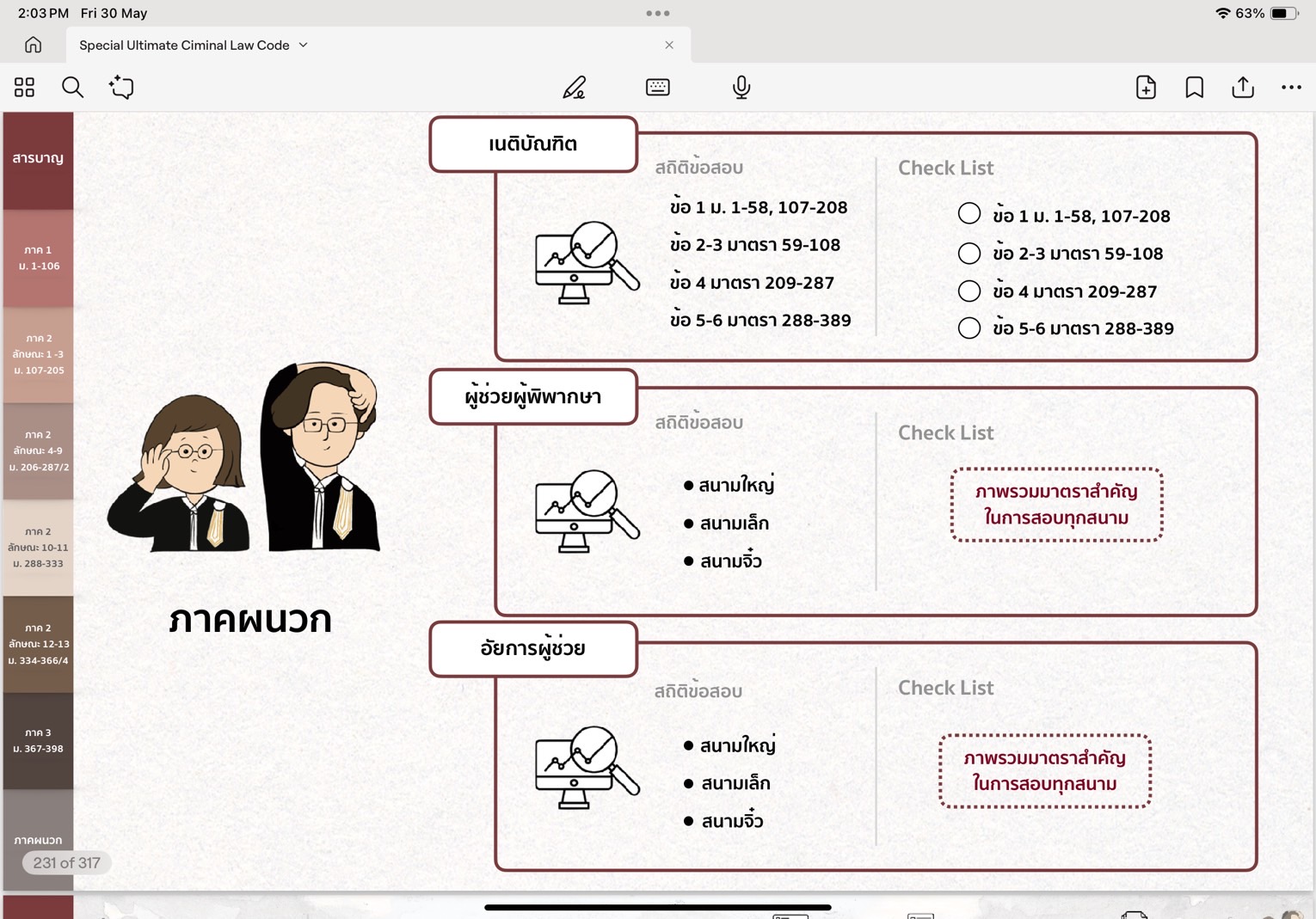
Task: Open the เนติบัณฑิต section header
Action: coord(533,144)
